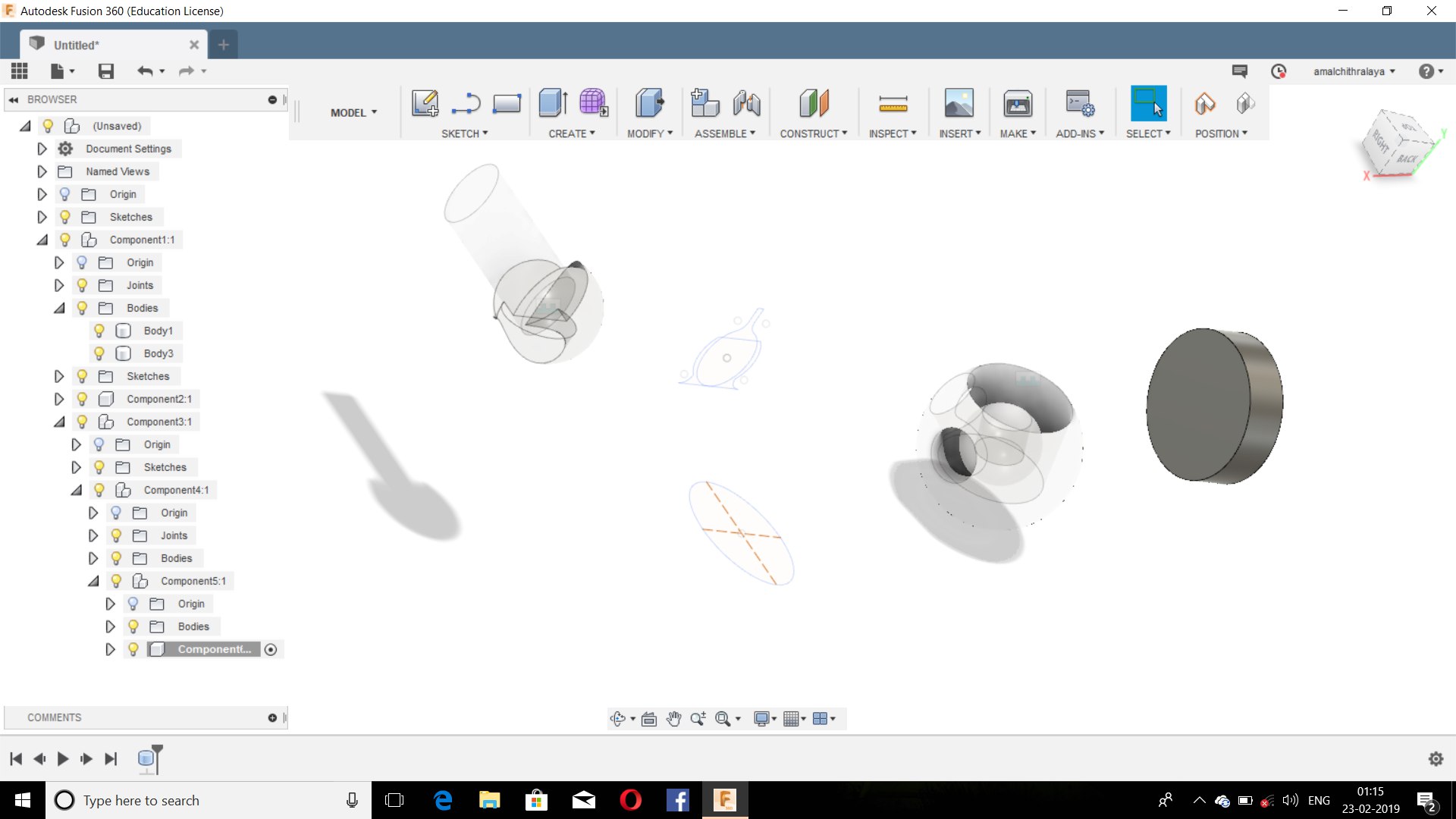Hide Body1 using its lightbulb
The image size is (1456, 819).
click(x=99, y=331)
